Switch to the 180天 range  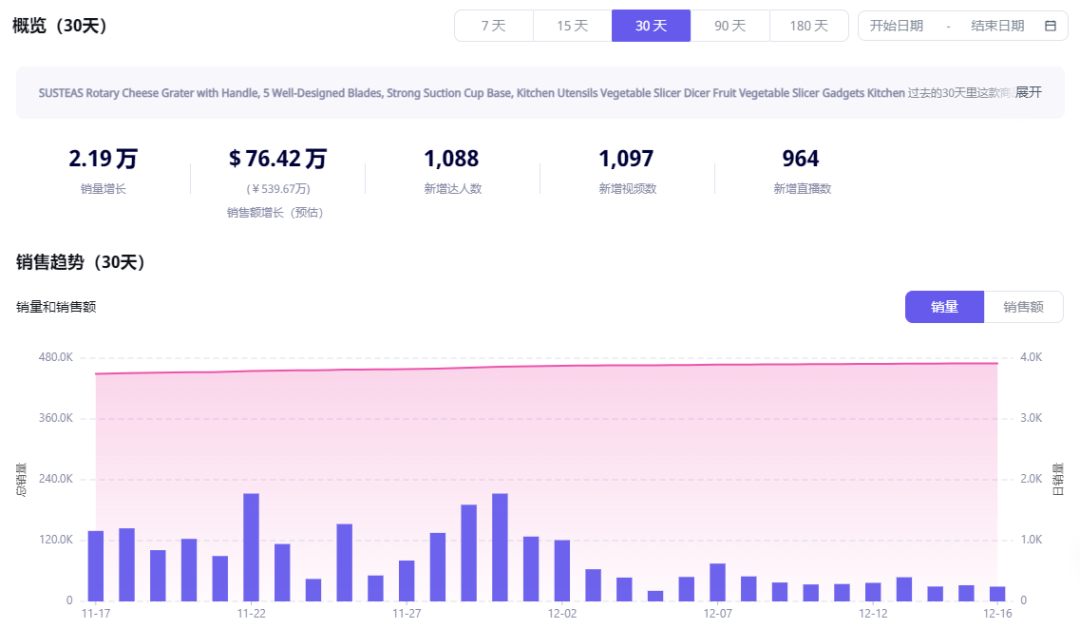[x=809, y=26]
